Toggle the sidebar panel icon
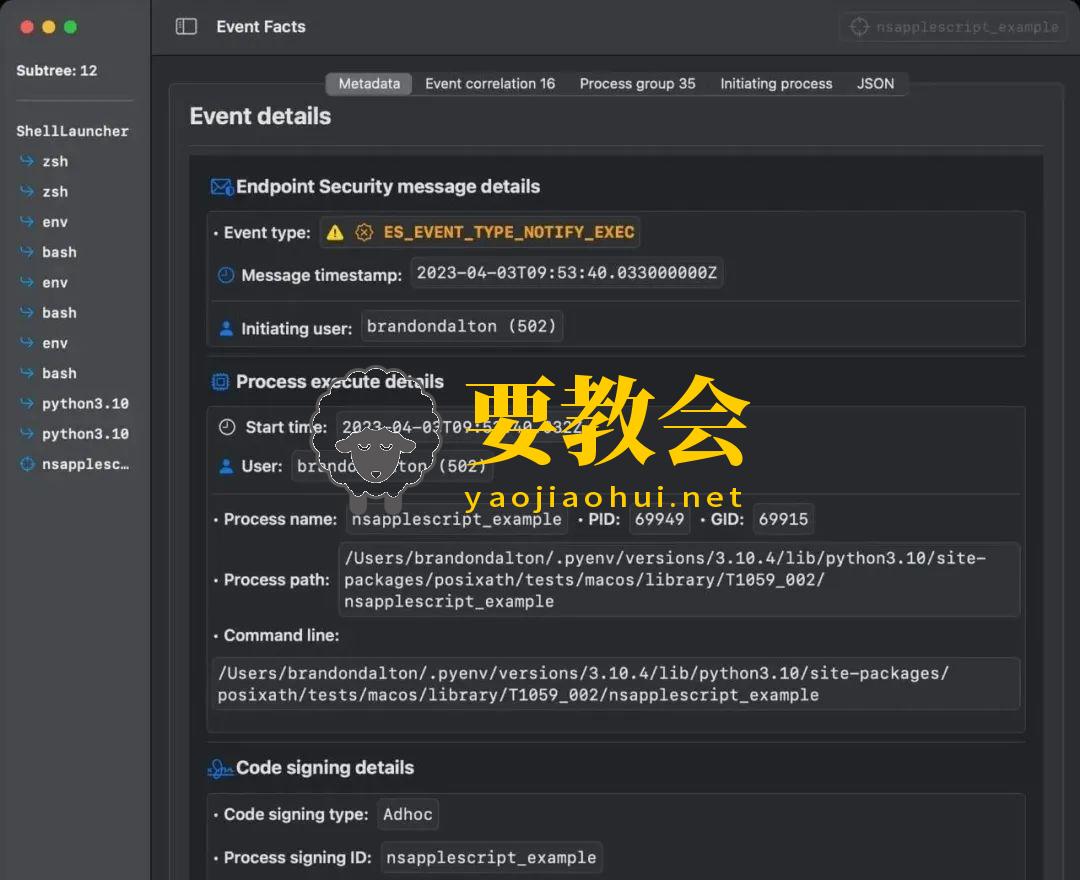Viewport: 1080px width, 880px height. [x=186, y=27]
